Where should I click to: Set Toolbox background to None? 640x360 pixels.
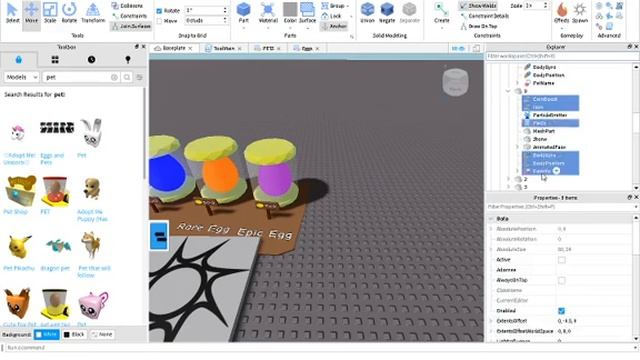click(102, 334)
